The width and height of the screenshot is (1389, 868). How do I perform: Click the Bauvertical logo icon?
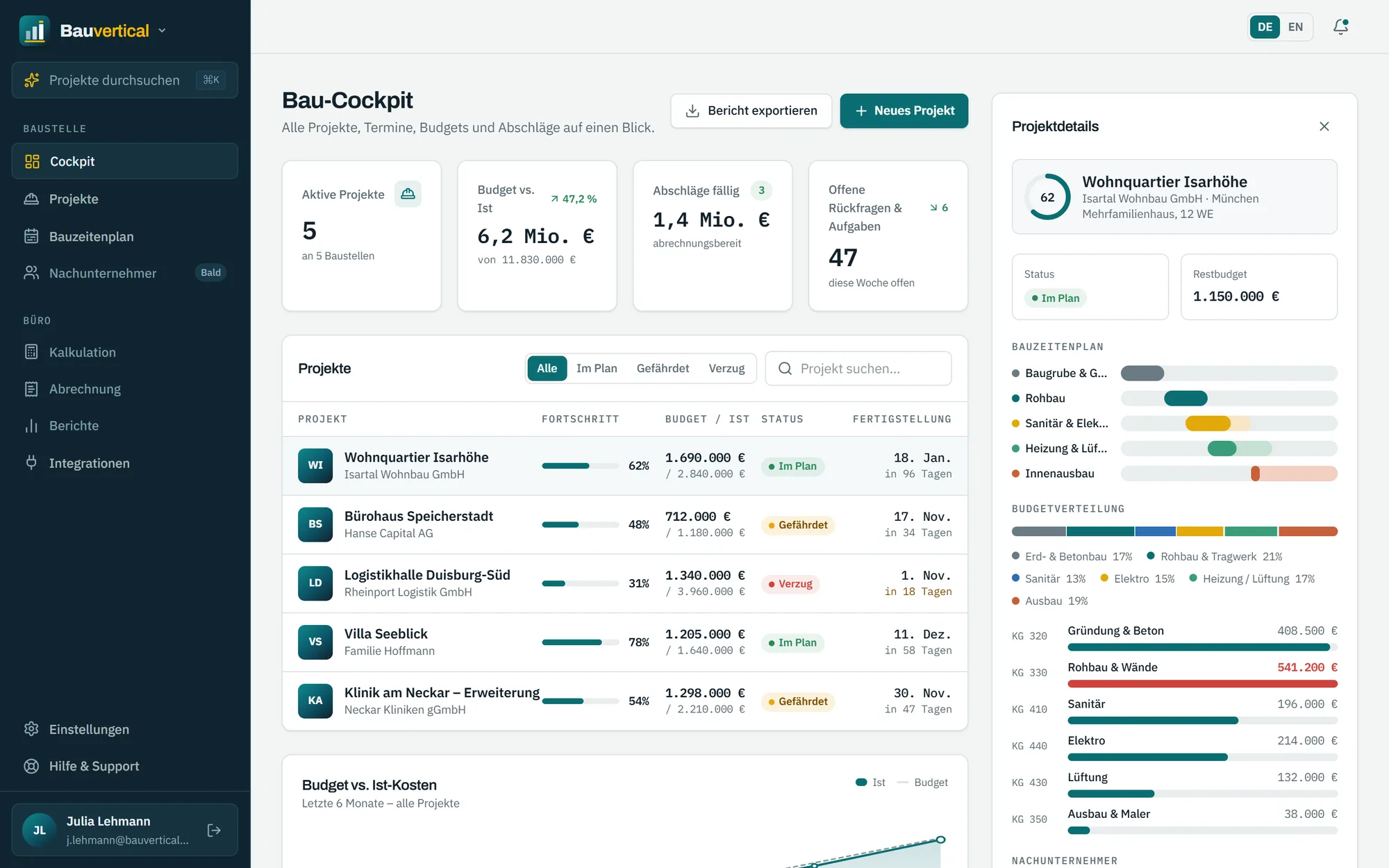click(x=34, y=31)
